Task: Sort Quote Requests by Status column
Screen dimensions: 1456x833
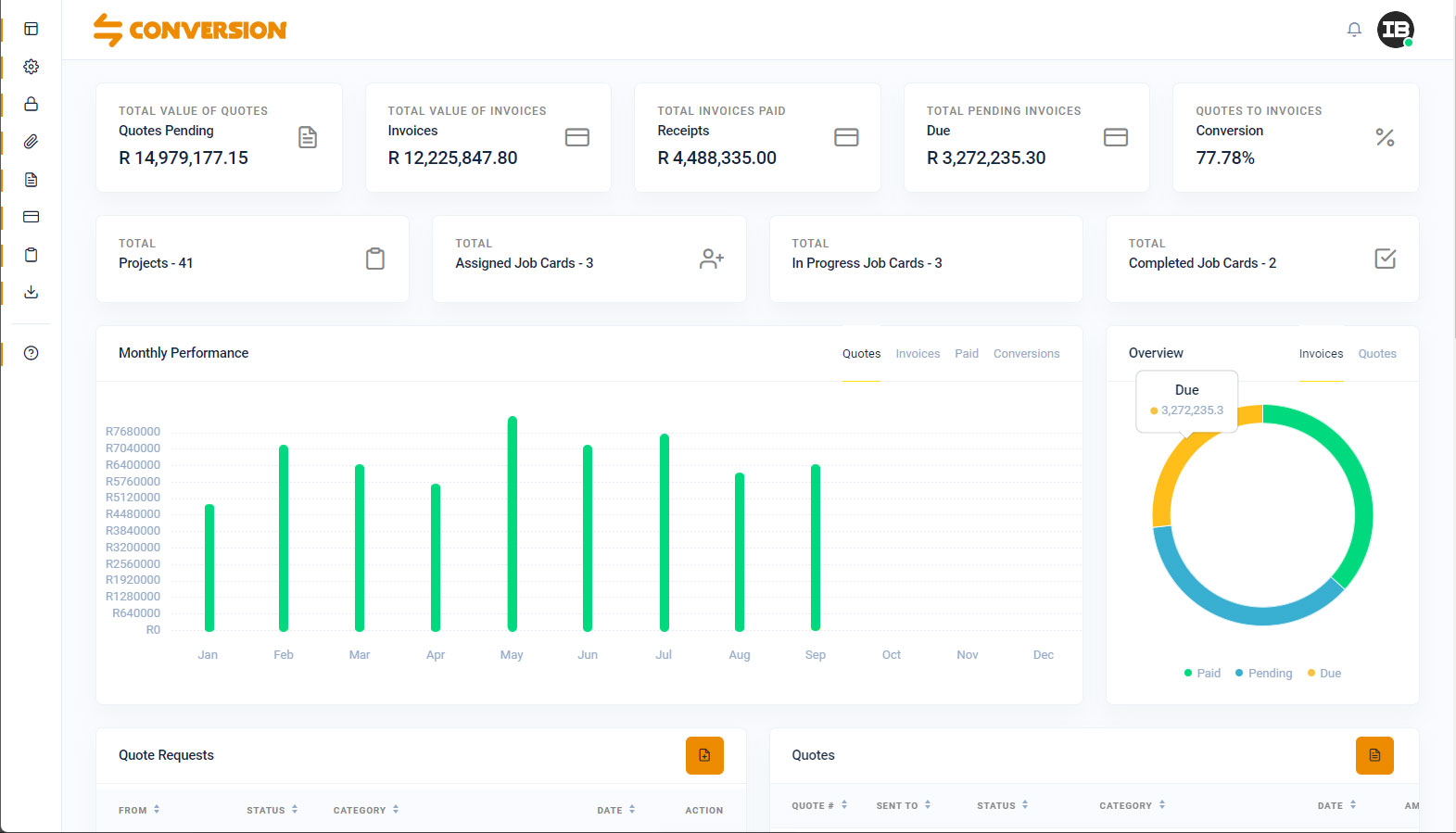Action: pyautogui.click(x=272, y=810)
